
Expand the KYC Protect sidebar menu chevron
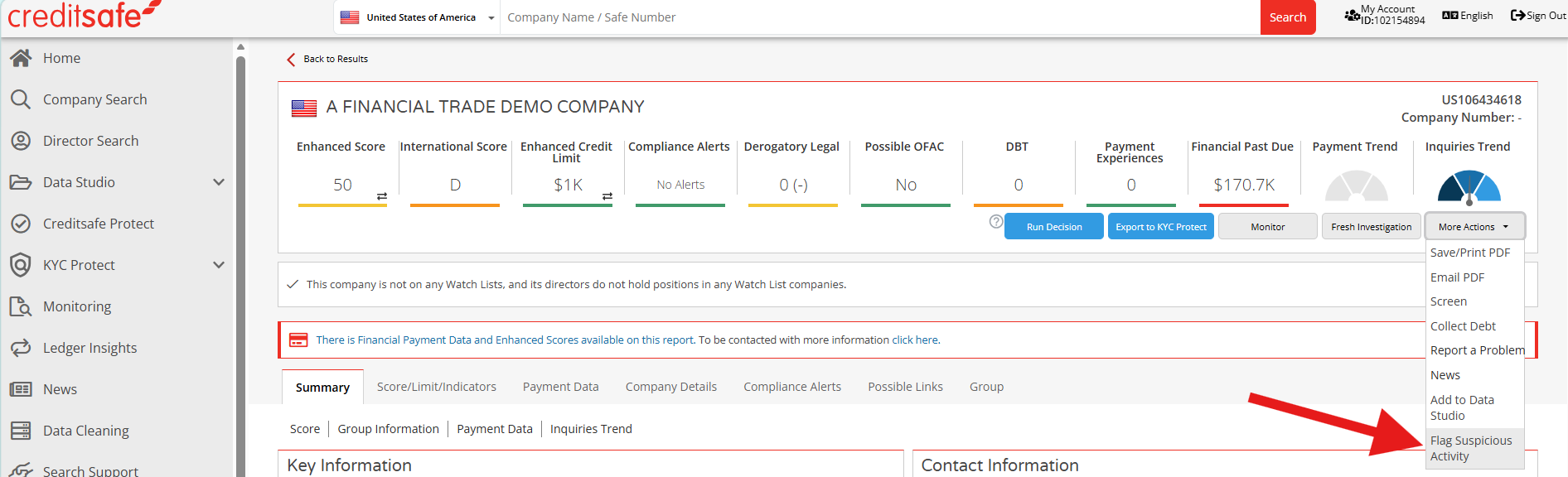pyautogui.click(x=219, y=265)
